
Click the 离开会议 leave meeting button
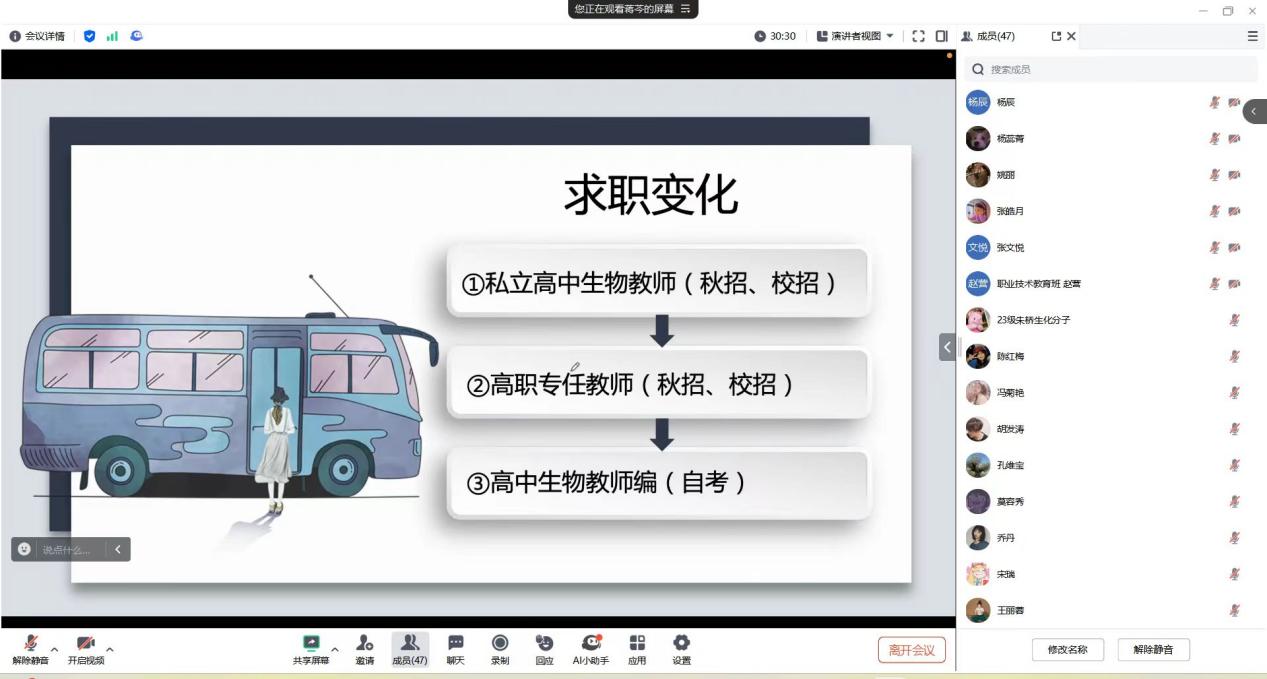pyautogui.click(x=911, y=650)
